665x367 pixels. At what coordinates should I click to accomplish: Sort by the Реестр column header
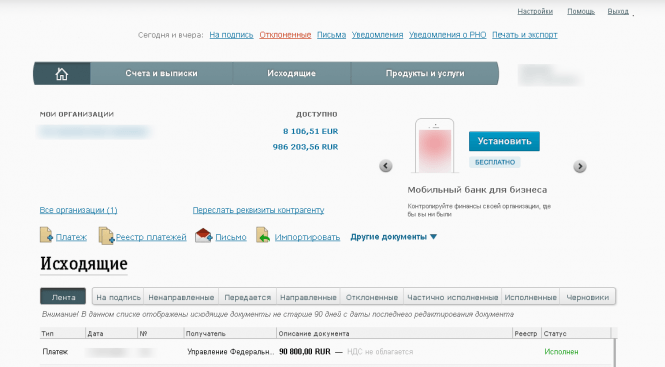(526, 333)
